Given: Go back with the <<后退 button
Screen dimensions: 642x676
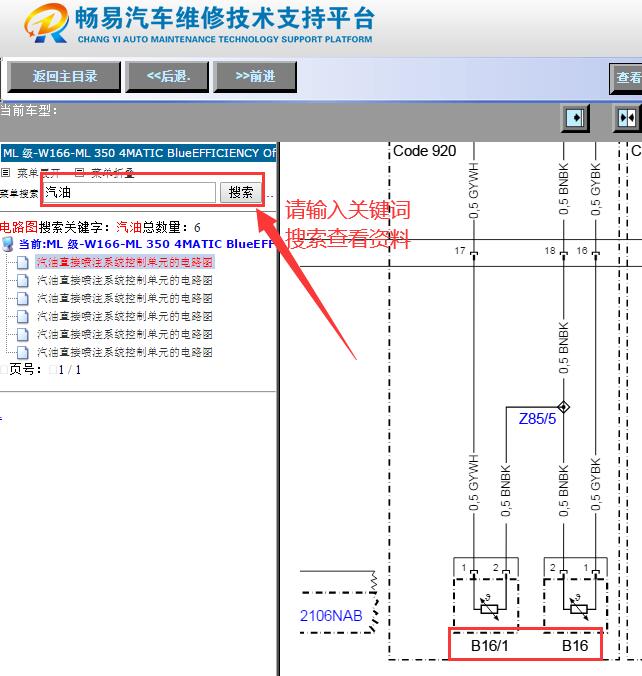Looking at the screenshot, I should tap(167, 77).
